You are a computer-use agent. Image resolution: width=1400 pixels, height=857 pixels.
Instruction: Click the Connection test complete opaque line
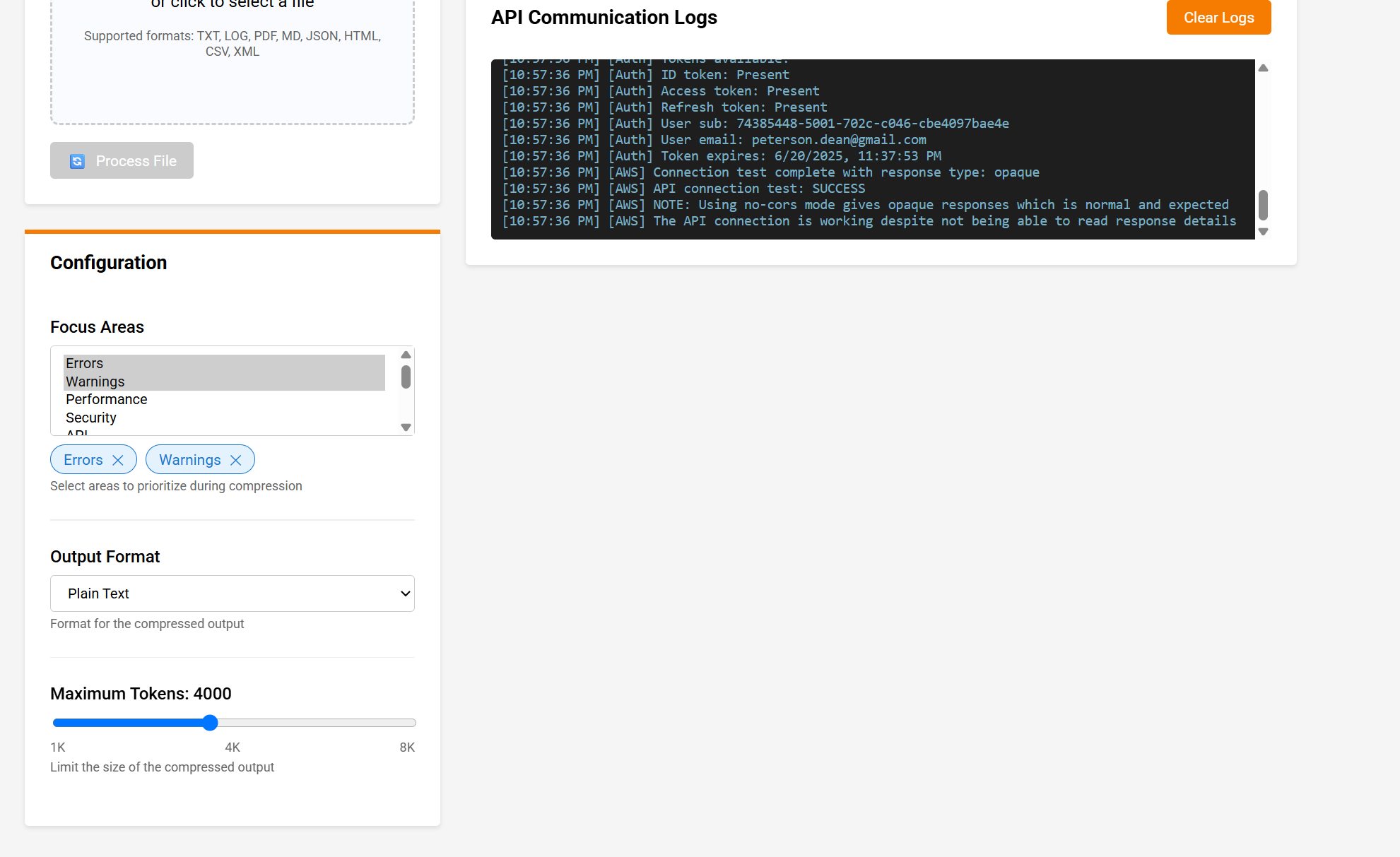coord(770,172)
